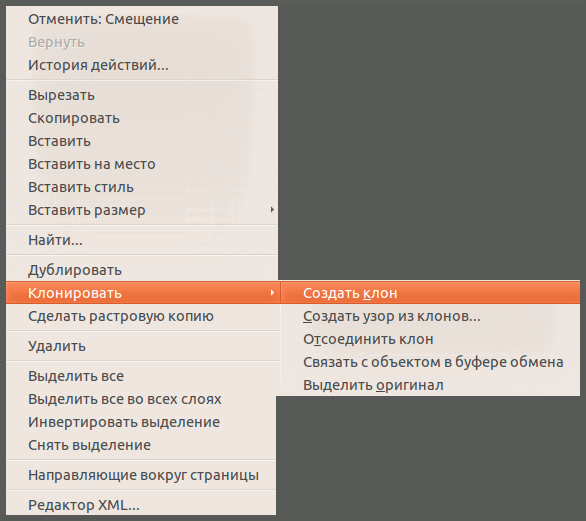
Task: Choose 'Создать клон' in the submenu
Action: tap(430, 293)
